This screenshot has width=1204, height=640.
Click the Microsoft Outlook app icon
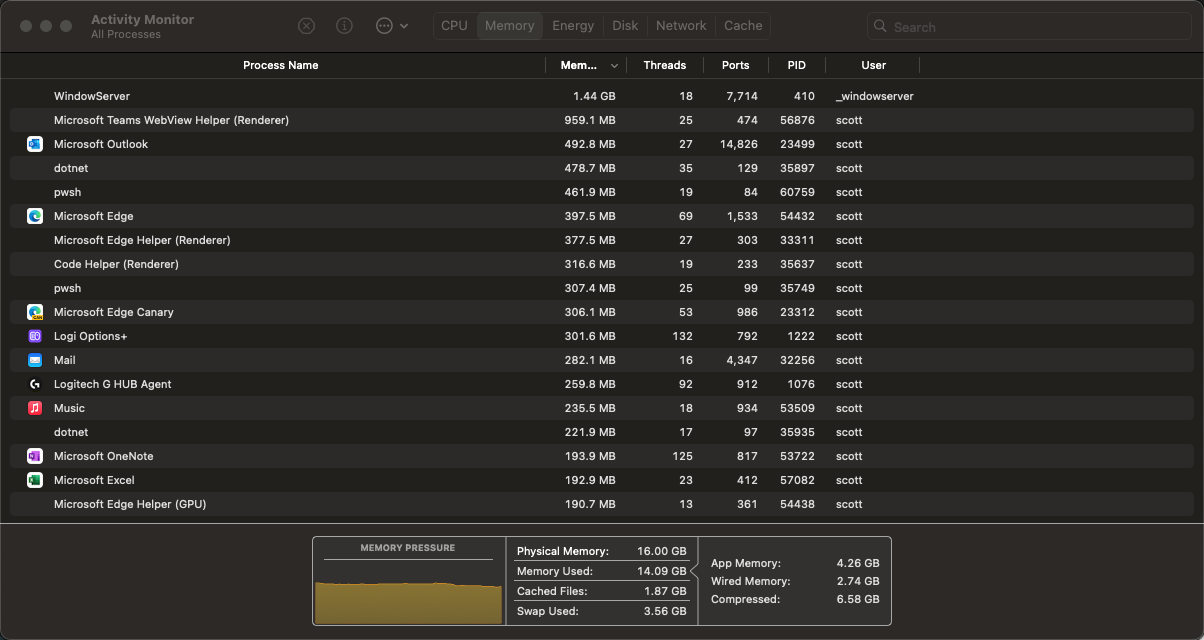[35, 144]
